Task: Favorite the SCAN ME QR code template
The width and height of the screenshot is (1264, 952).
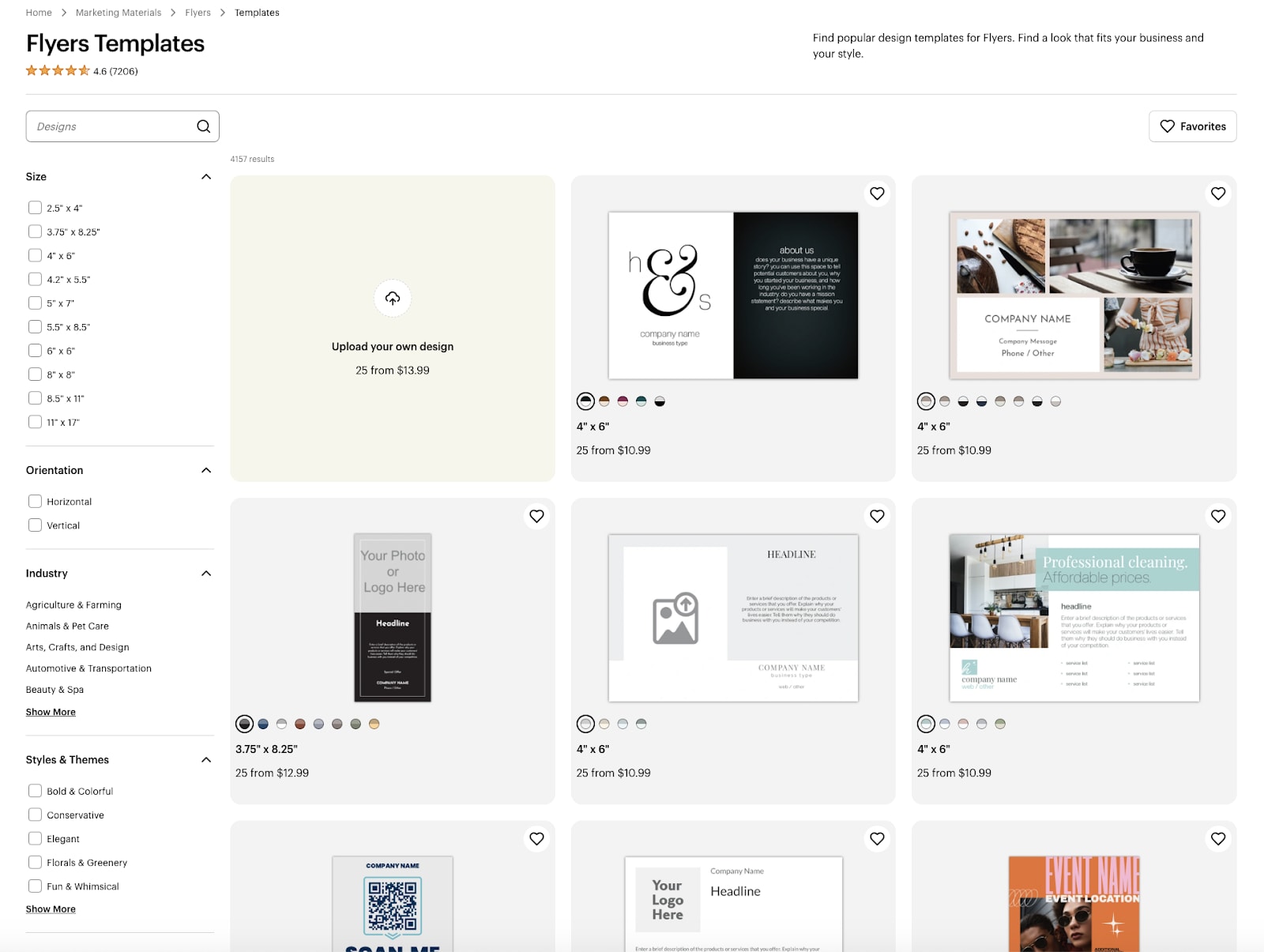Action: coord(536,838)
